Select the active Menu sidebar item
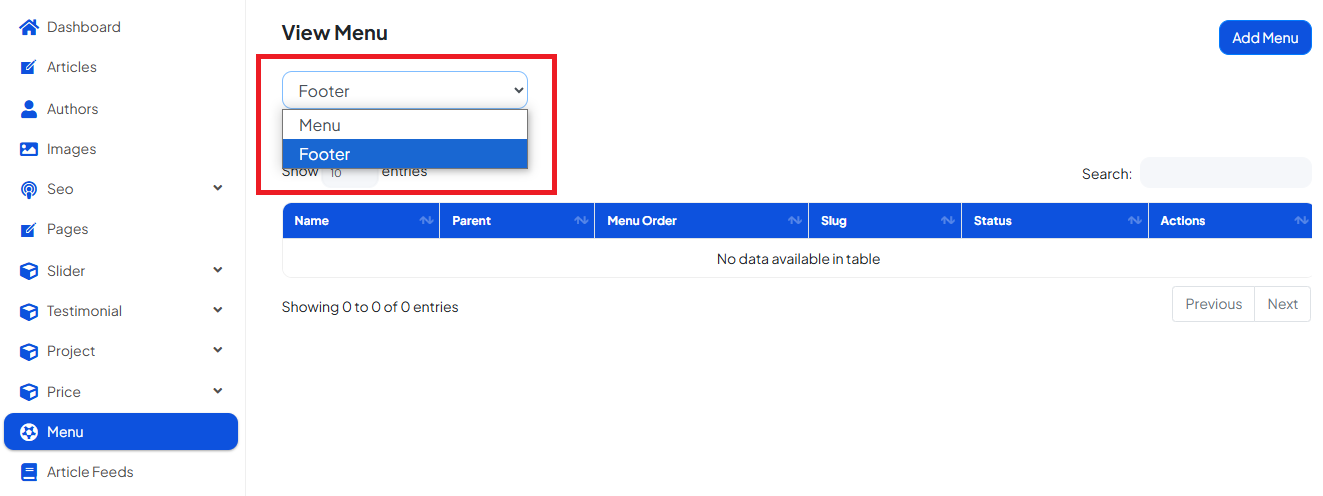Viewport: 1323px width, 496px height. tap(121, 432)
